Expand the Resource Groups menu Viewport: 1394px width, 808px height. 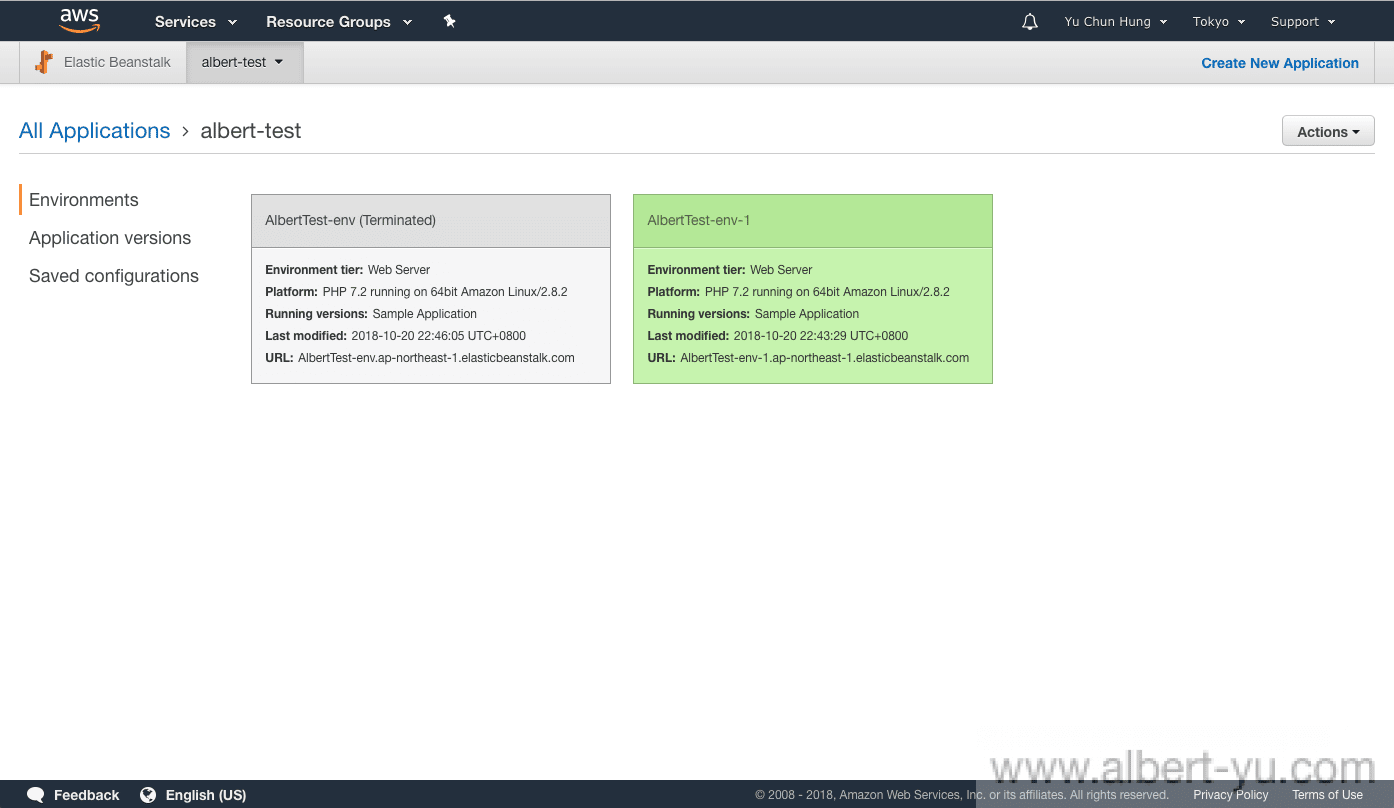[339, 21]
